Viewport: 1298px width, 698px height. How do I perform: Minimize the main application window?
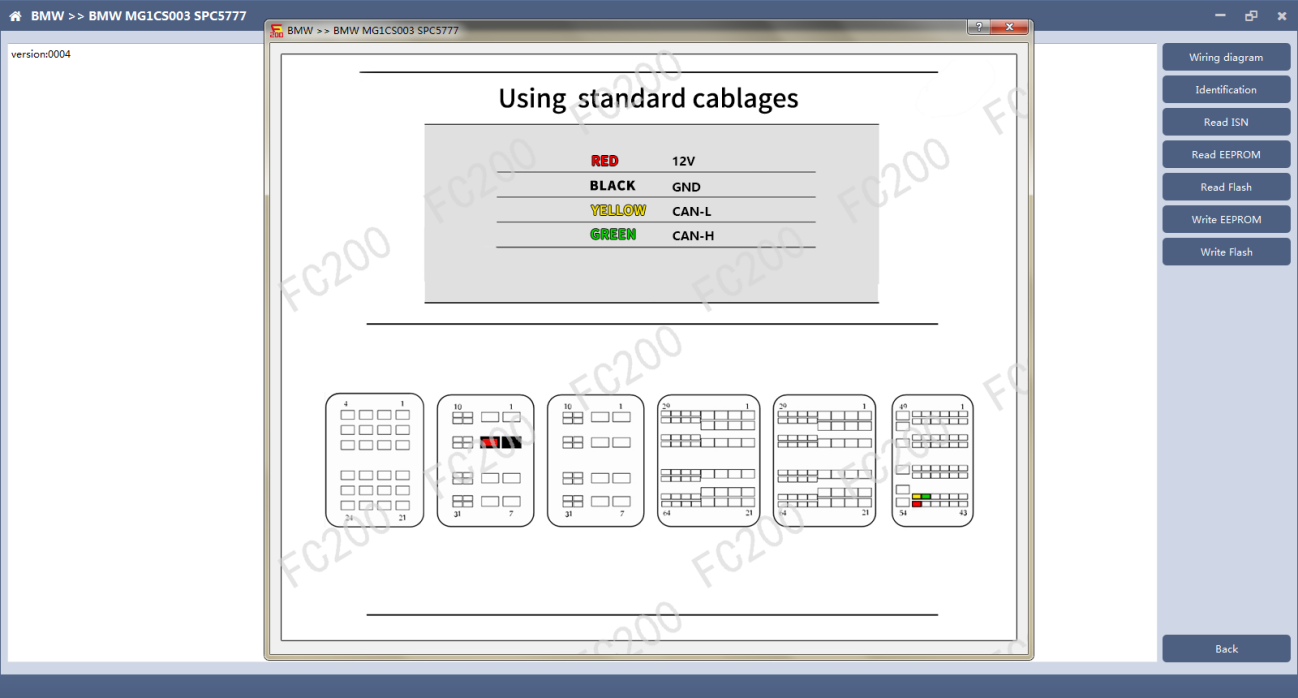[x=1220, y=16]
